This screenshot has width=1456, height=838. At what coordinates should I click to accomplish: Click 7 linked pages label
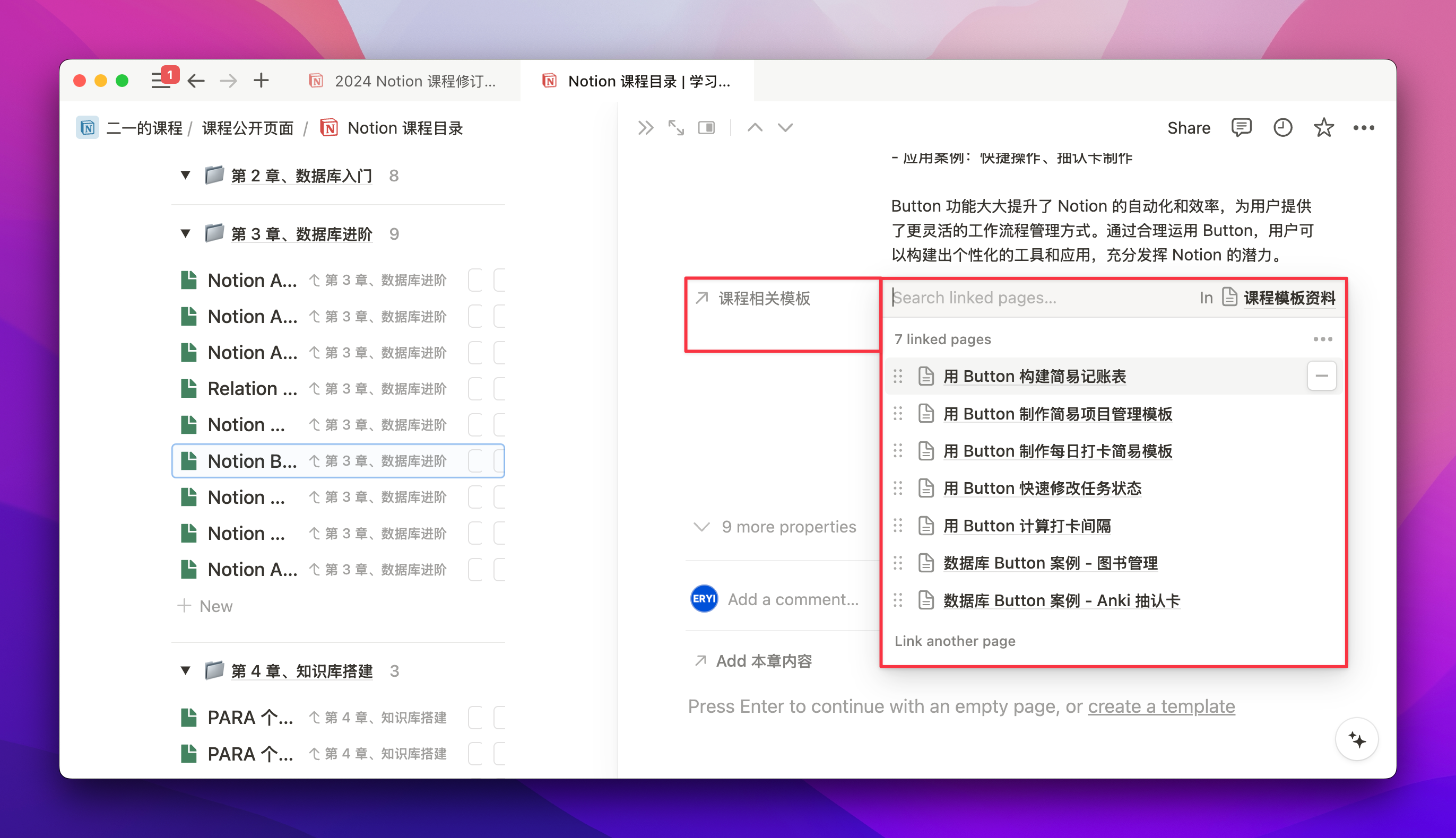pyautogui.click(x=942, y=339)
